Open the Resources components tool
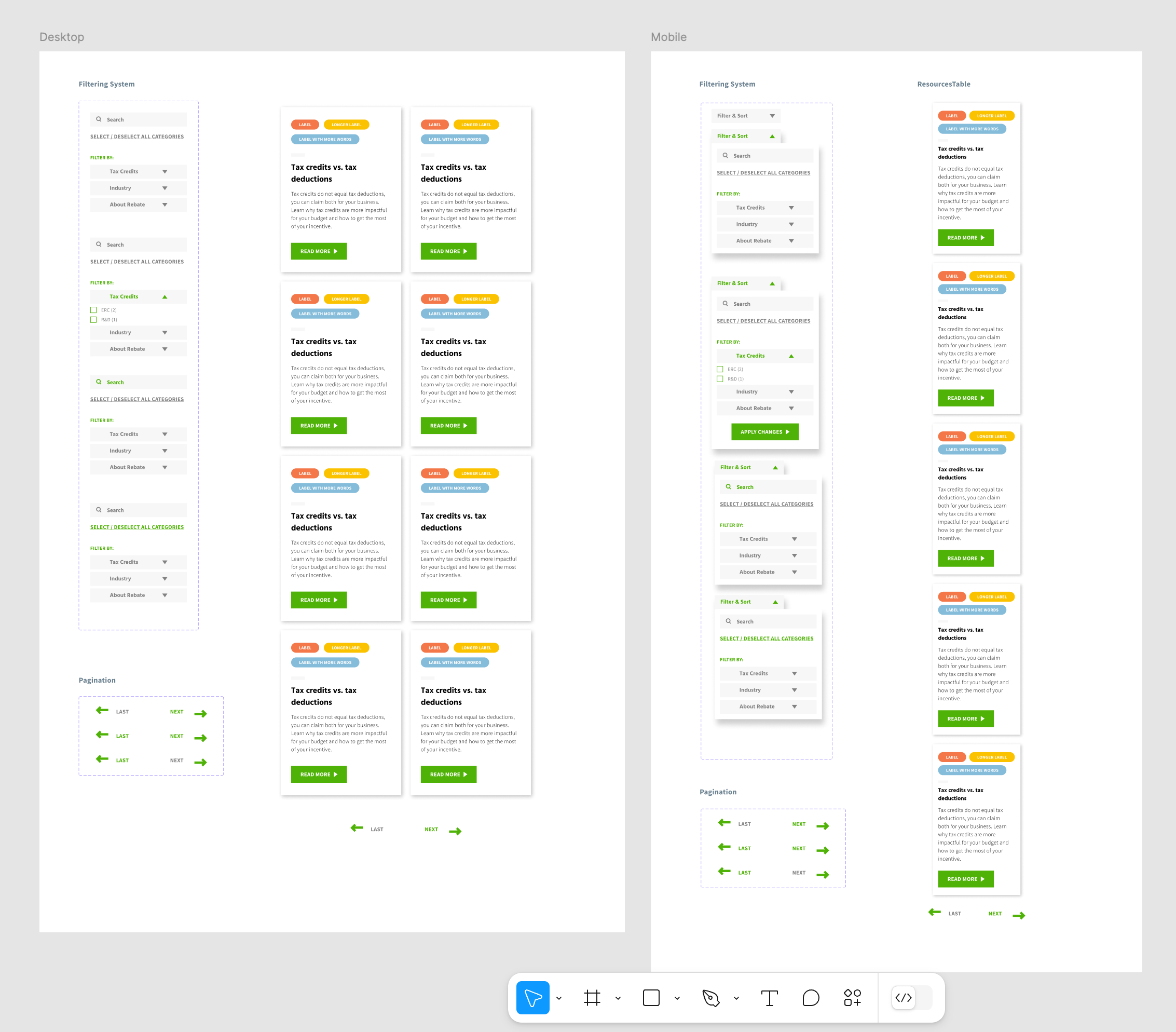Image resolution: width=1176 pixels, height=1032 pixels. [852, 997]
